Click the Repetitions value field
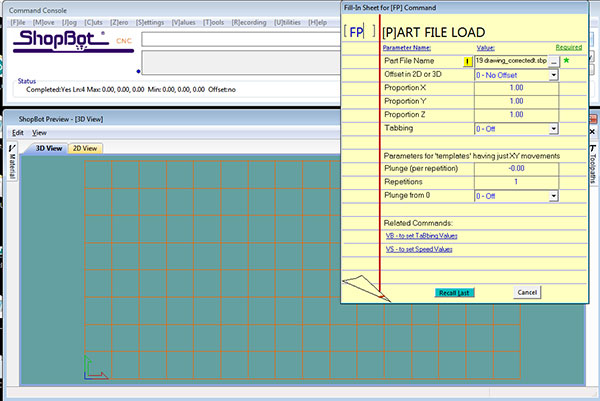Image resolution: width=600 pixels, height=401 pixels. 516,182
